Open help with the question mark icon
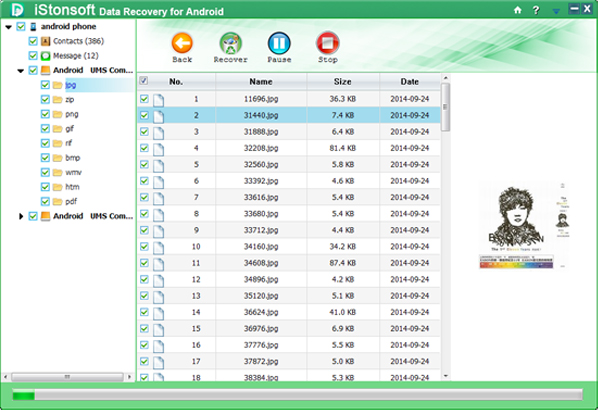 [x=536, y=10]
